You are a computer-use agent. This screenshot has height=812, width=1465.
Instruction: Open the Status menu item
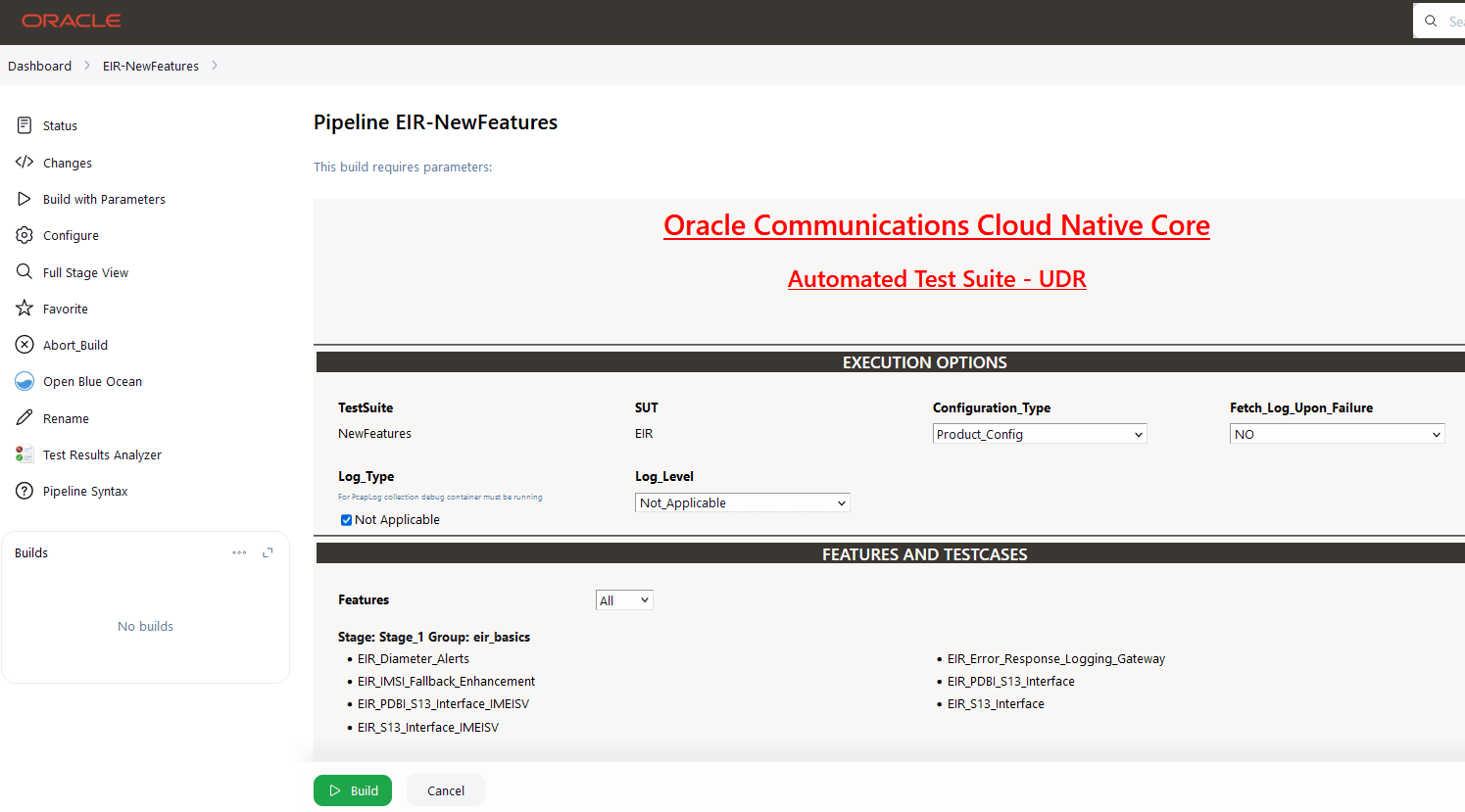60,126
